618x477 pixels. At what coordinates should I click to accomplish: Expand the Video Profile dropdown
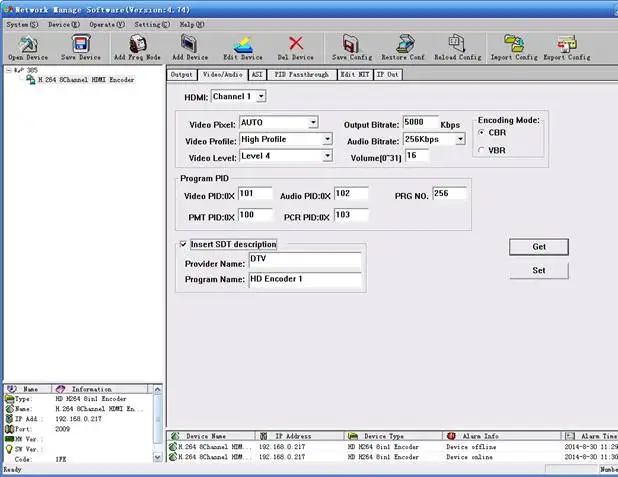point(326,139)
